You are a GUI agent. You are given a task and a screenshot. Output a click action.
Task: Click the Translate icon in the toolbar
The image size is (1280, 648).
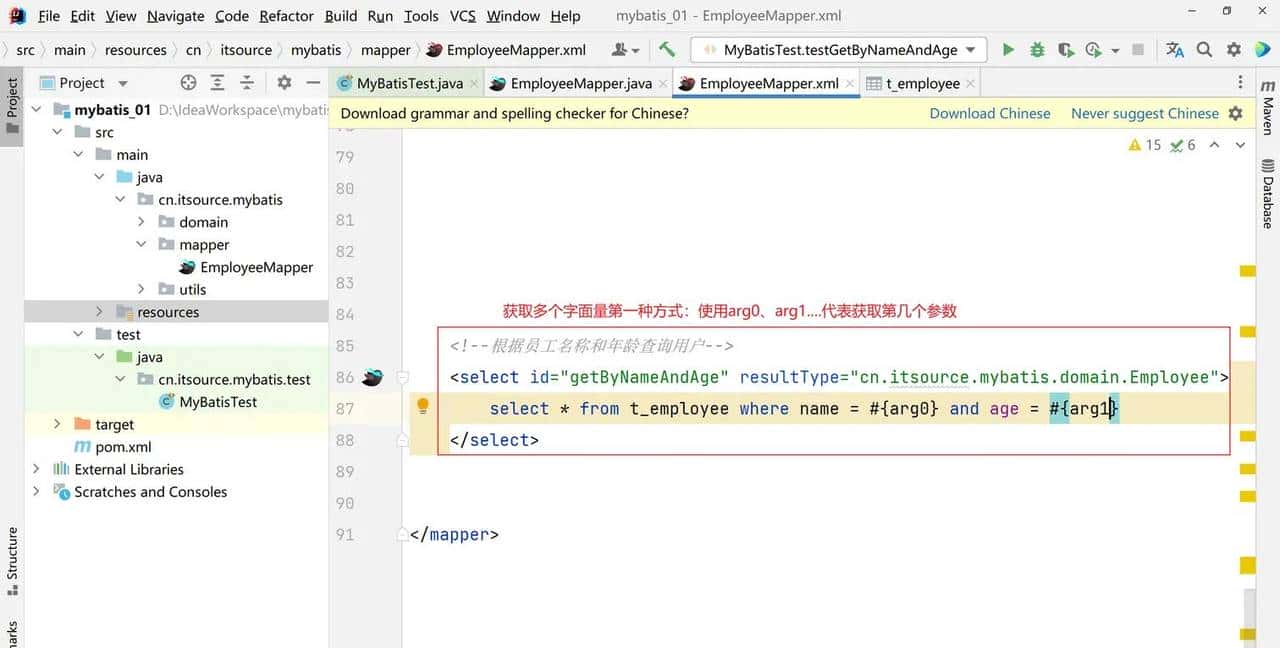coord(1173,48)
